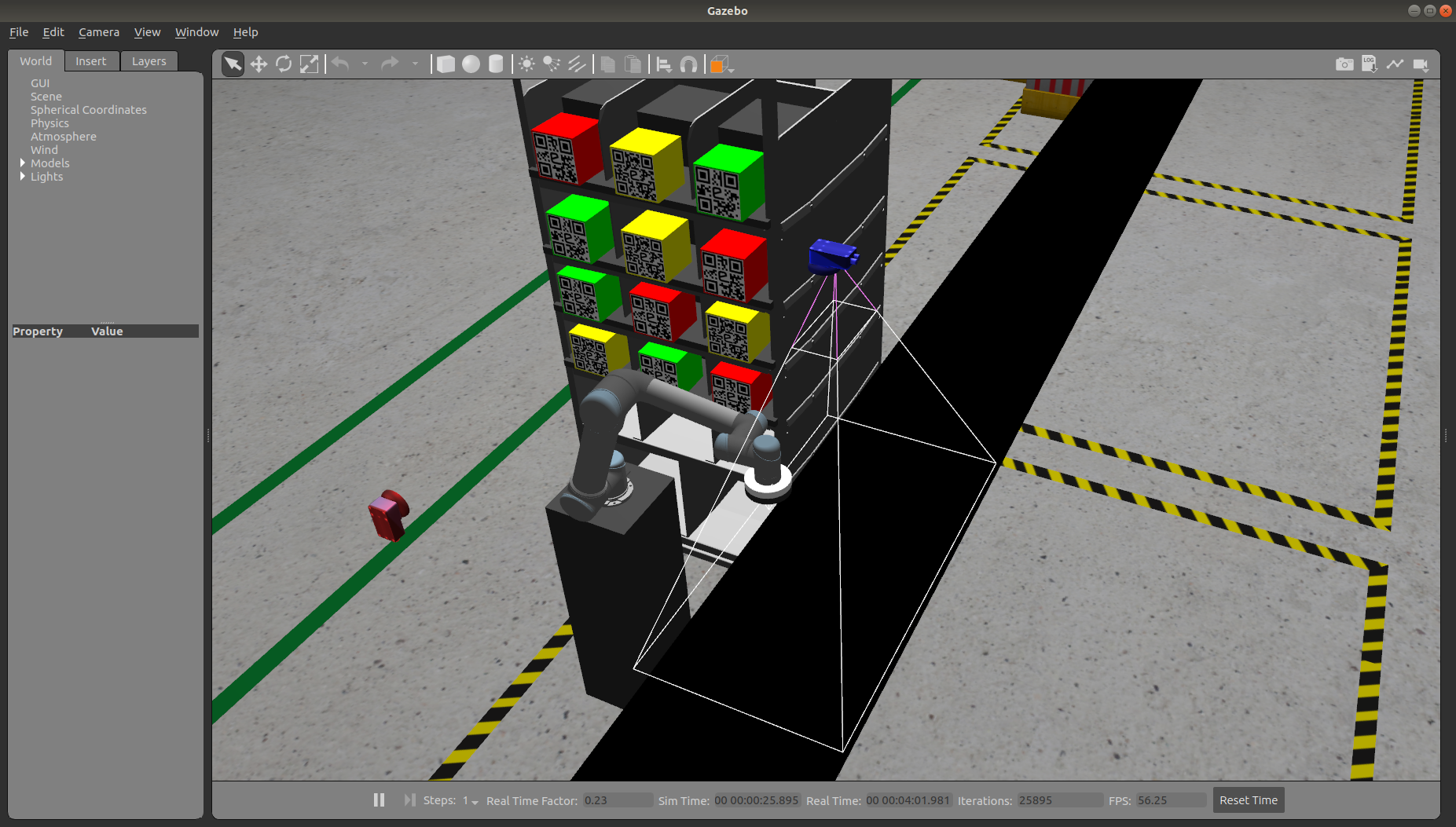Viewport: 1456px width, 827px height.
Task: Select Wind in the world tree
Action: click(x=44, y=150)
